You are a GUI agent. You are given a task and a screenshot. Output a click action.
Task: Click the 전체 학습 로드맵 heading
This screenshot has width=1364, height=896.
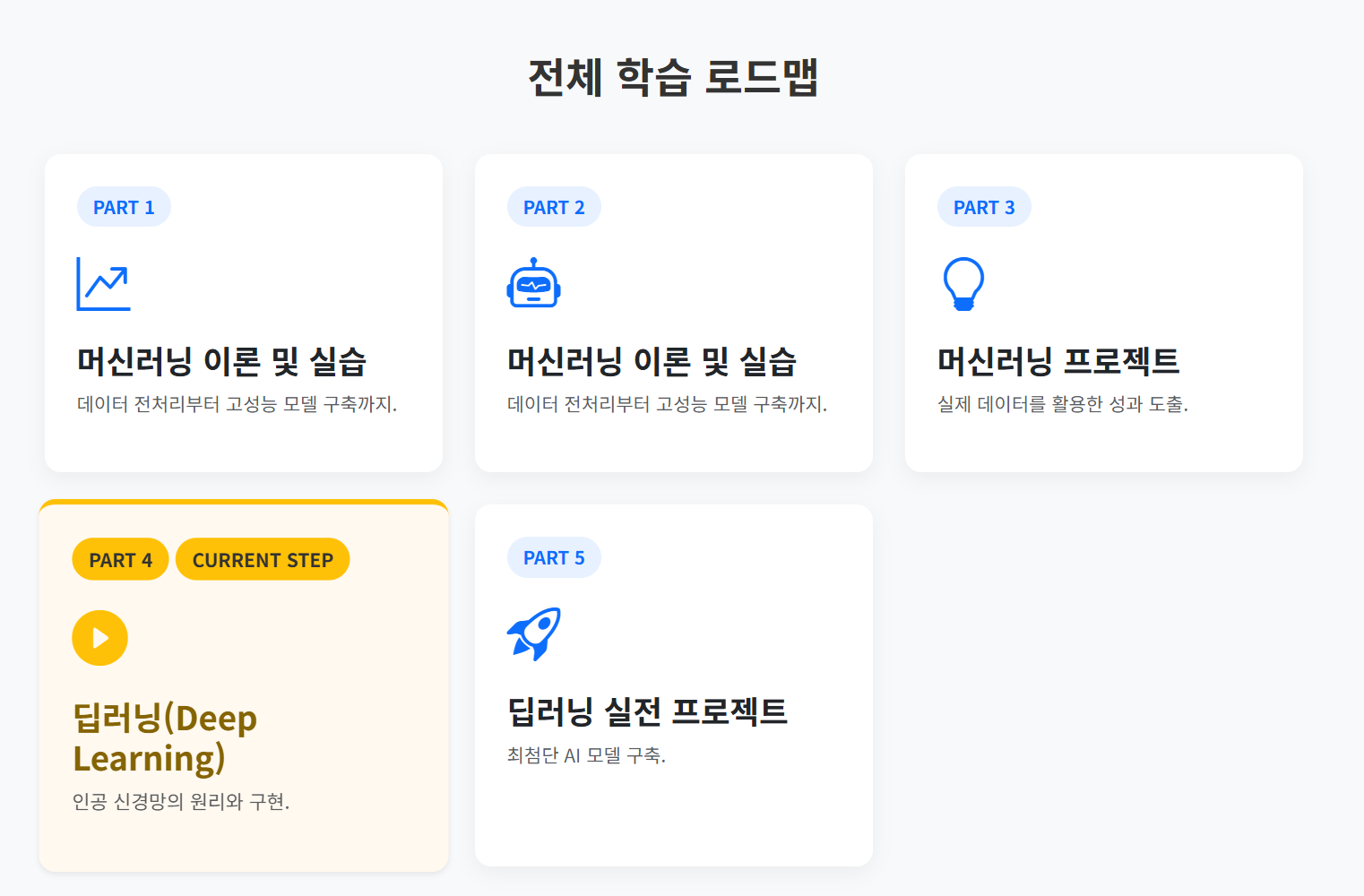[677, 78]
